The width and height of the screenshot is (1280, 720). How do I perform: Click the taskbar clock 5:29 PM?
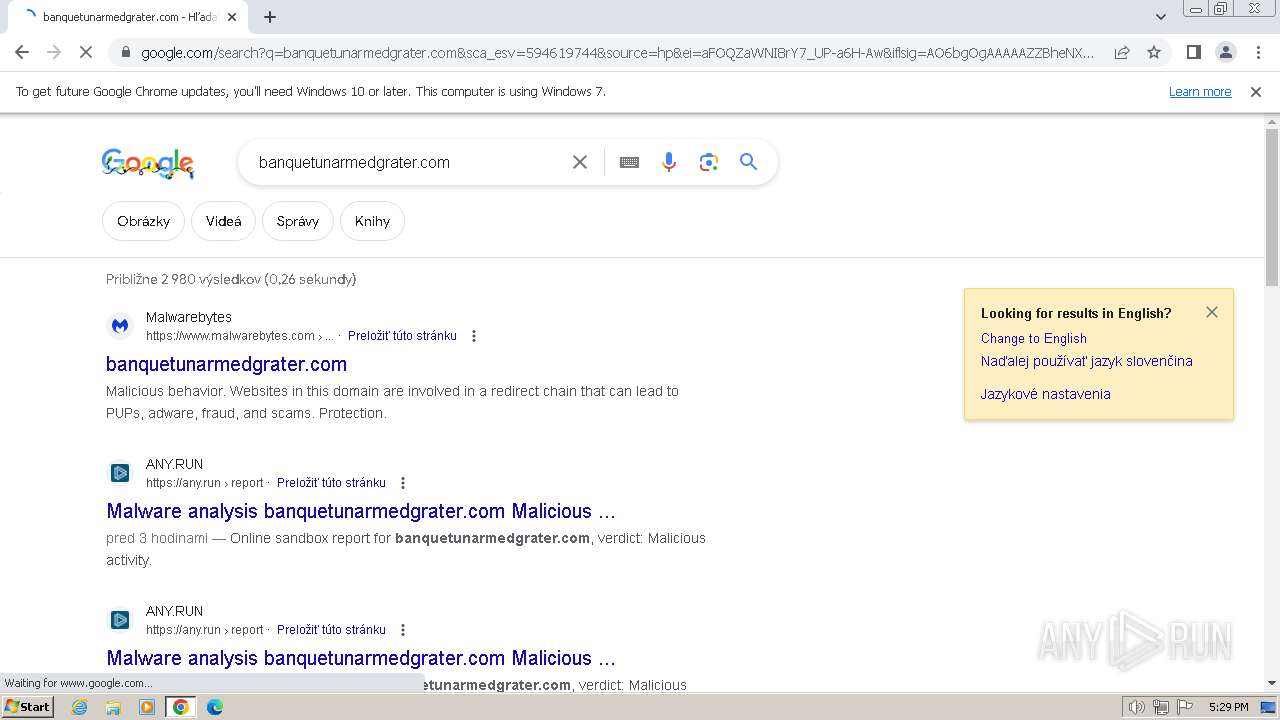[x=1228, y=707]
